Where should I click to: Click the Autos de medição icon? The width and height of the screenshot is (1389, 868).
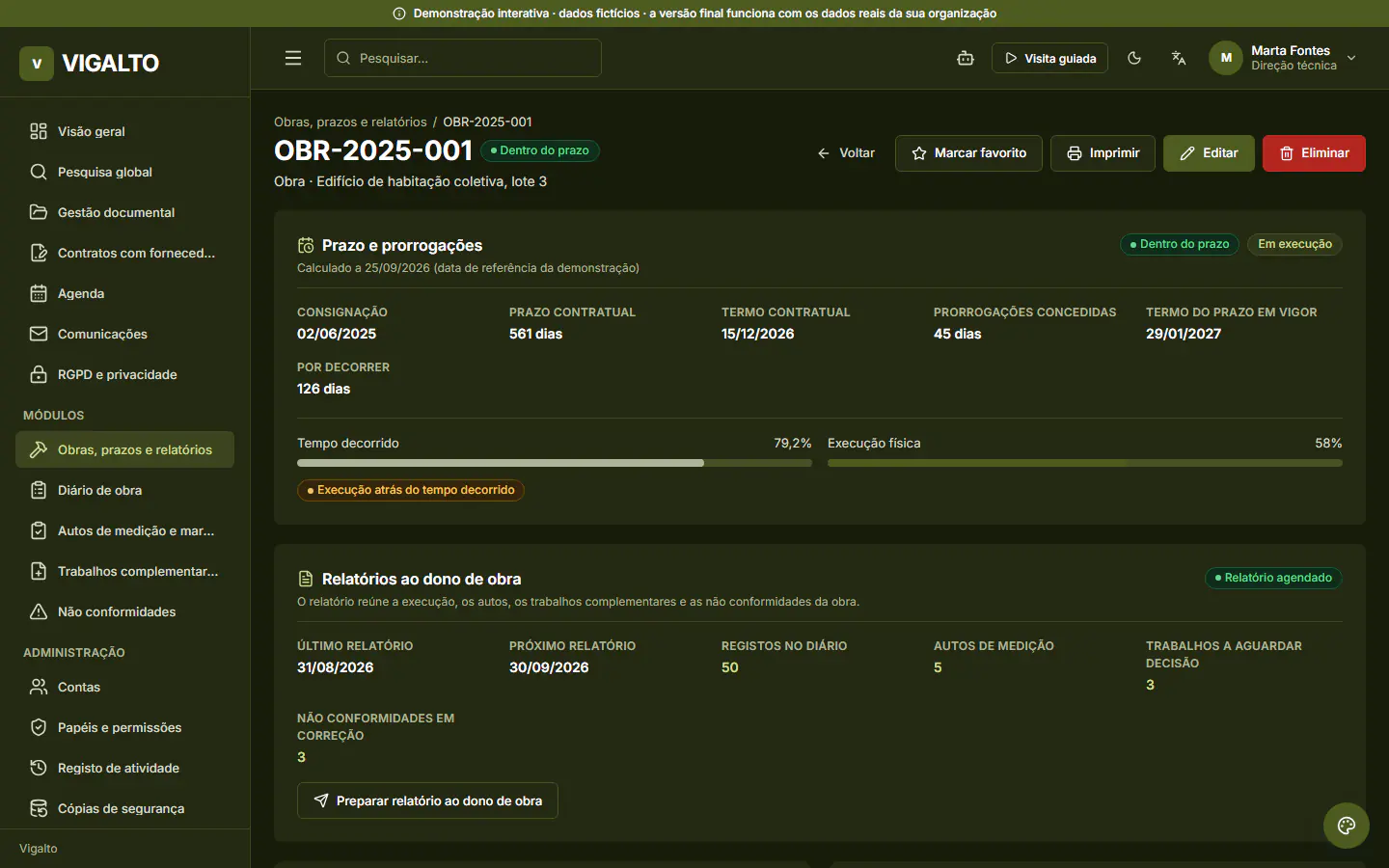[x=39, y=530]
